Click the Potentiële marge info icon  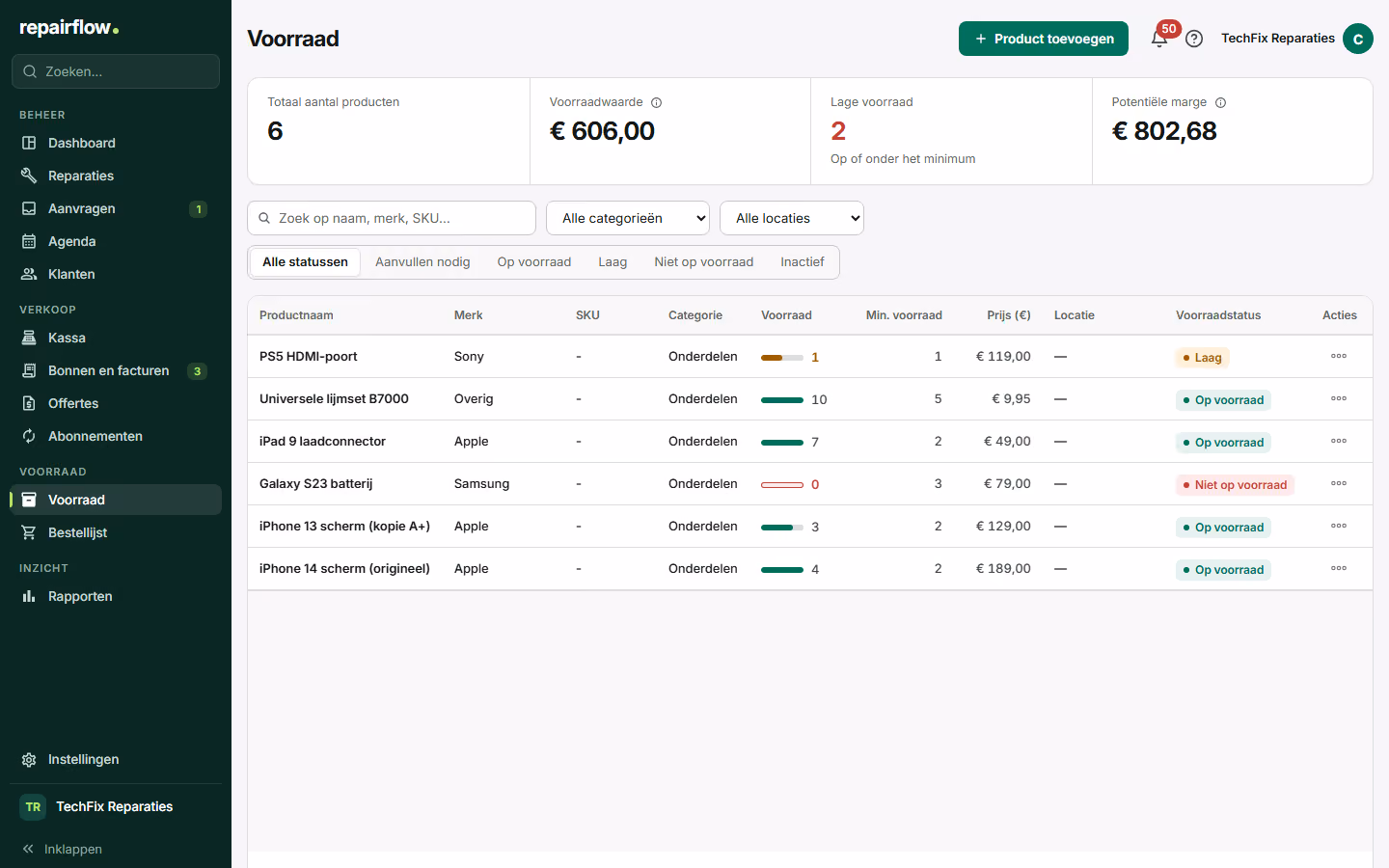1220,102
